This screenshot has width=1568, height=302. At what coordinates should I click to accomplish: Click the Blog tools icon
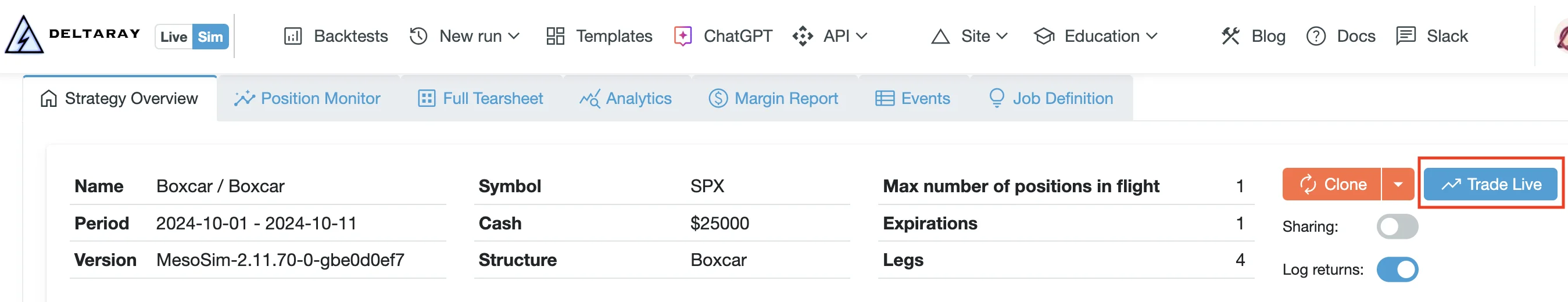click(x=1230, y=37)
